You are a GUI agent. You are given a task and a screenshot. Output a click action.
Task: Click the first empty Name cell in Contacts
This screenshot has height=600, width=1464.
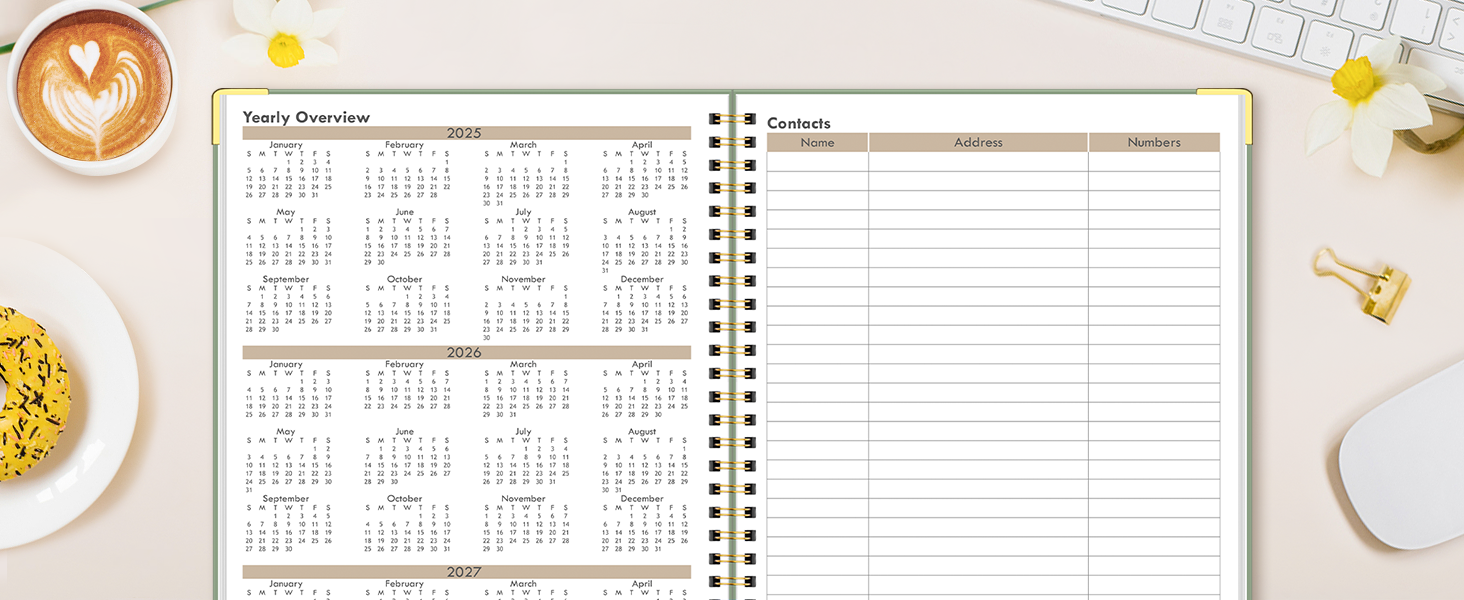[x=817, y=162]
